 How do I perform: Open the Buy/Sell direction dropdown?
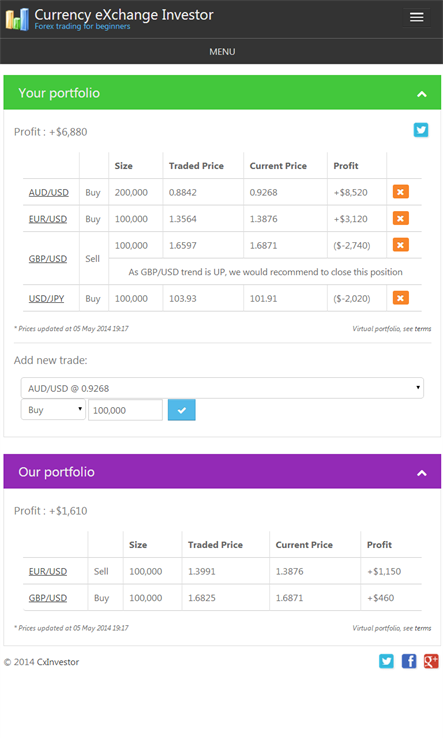[x=53, y=410]
